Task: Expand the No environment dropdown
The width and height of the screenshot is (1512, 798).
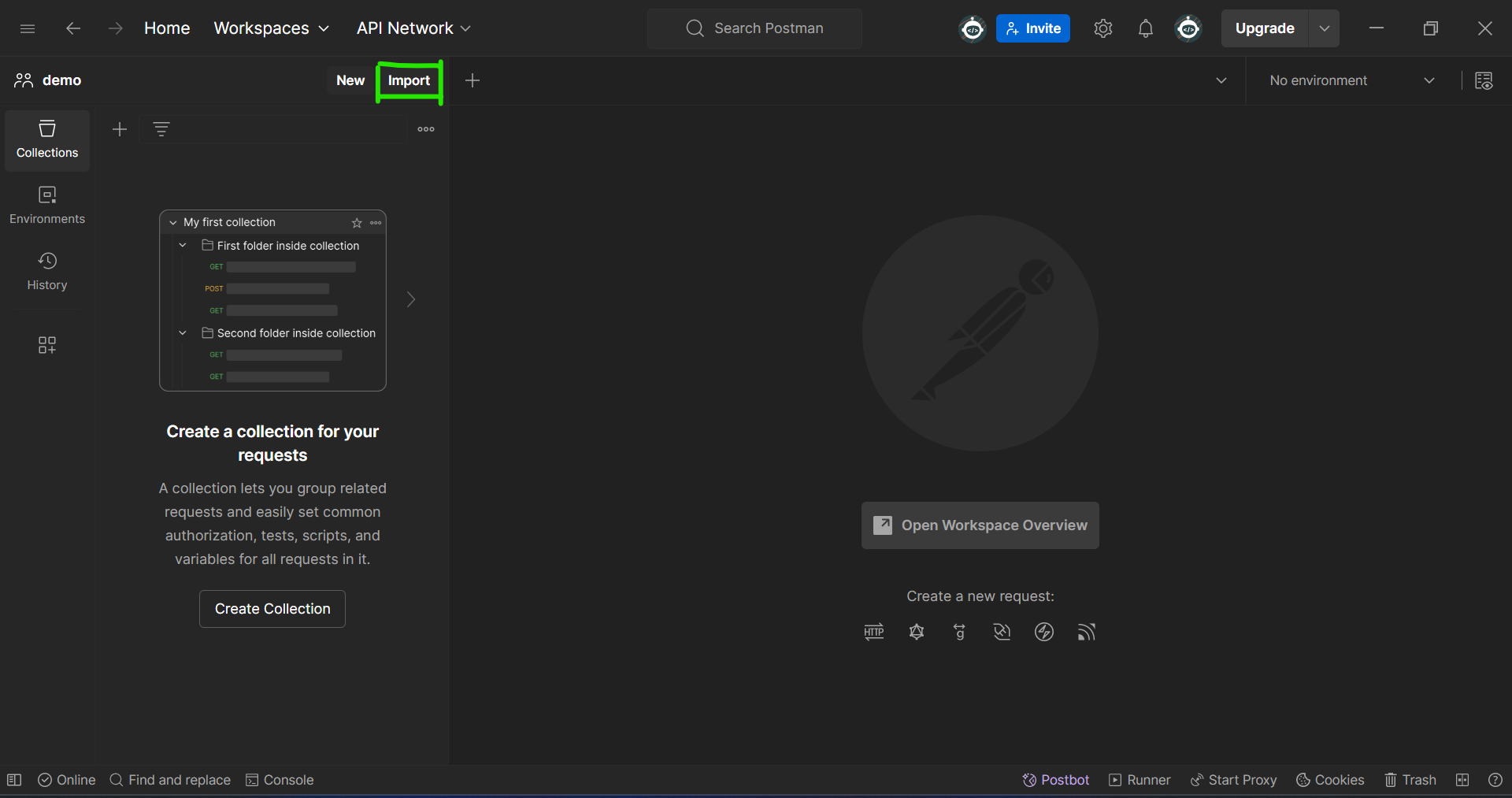Action: [x=1351, y=80]
